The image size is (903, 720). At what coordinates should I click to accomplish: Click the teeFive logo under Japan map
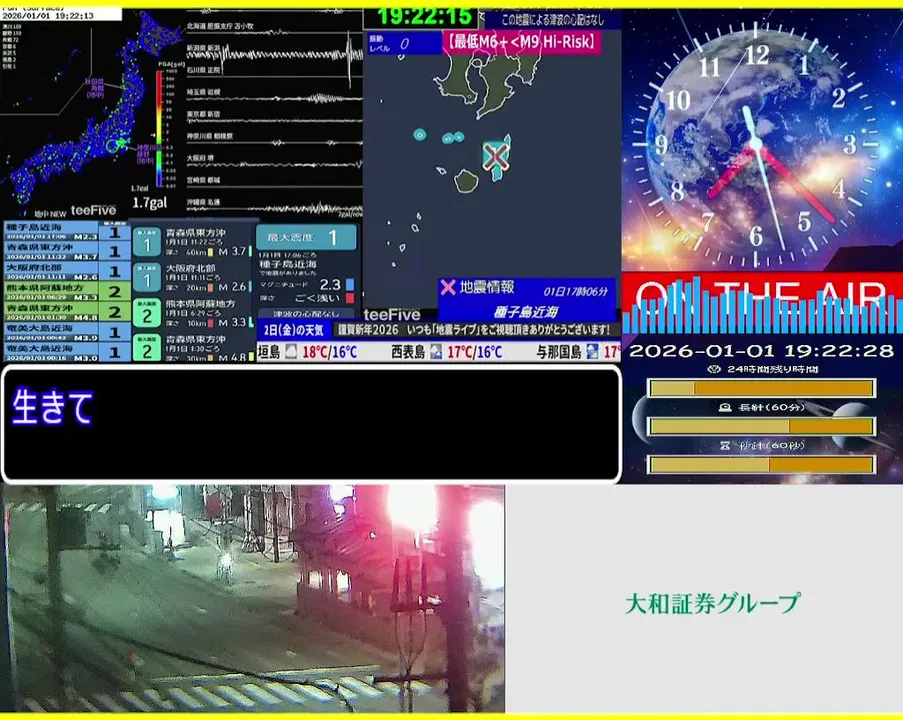coord(93,210)
